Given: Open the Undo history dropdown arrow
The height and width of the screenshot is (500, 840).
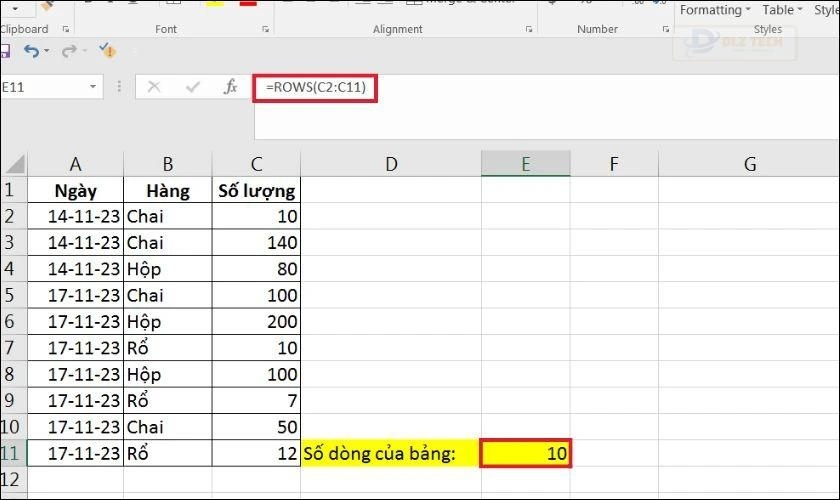Looking at the screenshot, I should (x=47, y=51).
